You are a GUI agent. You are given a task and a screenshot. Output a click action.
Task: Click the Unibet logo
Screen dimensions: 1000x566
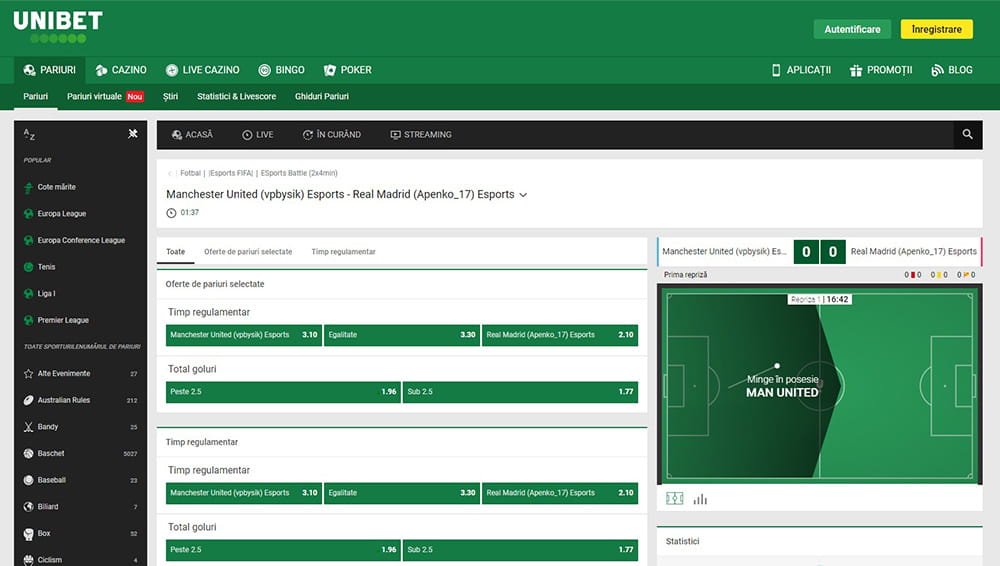(58, 27)
